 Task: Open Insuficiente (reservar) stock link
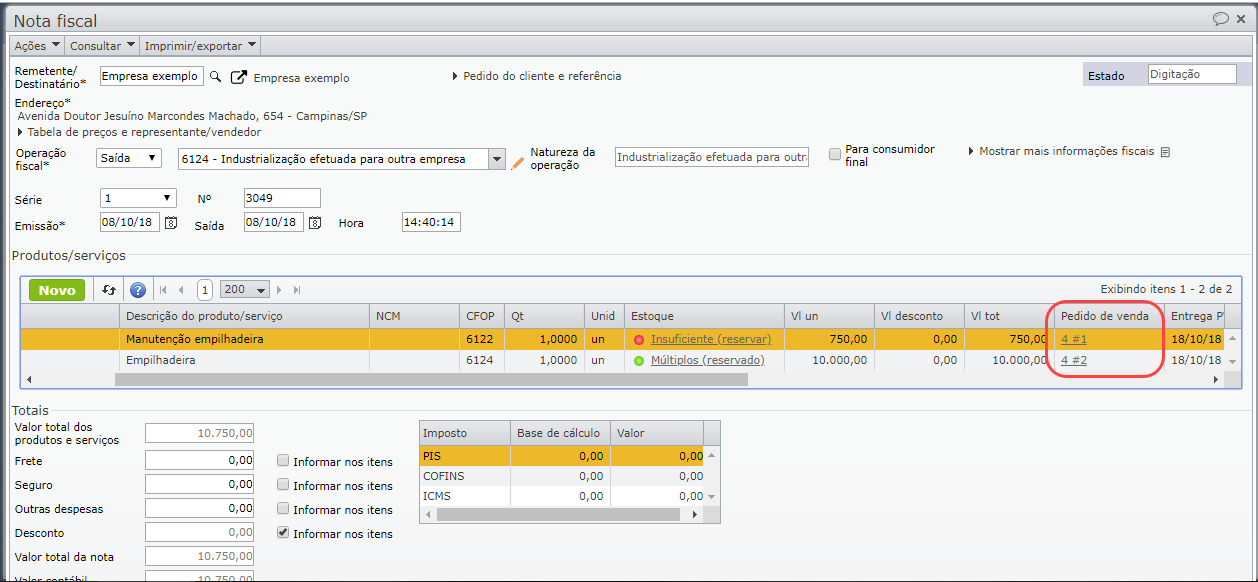pyautogui.click(x=711, y=340)
